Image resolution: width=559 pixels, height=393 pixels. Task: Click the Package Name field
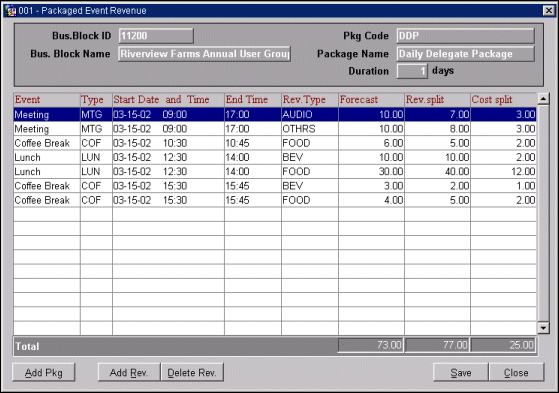(466, 54)
